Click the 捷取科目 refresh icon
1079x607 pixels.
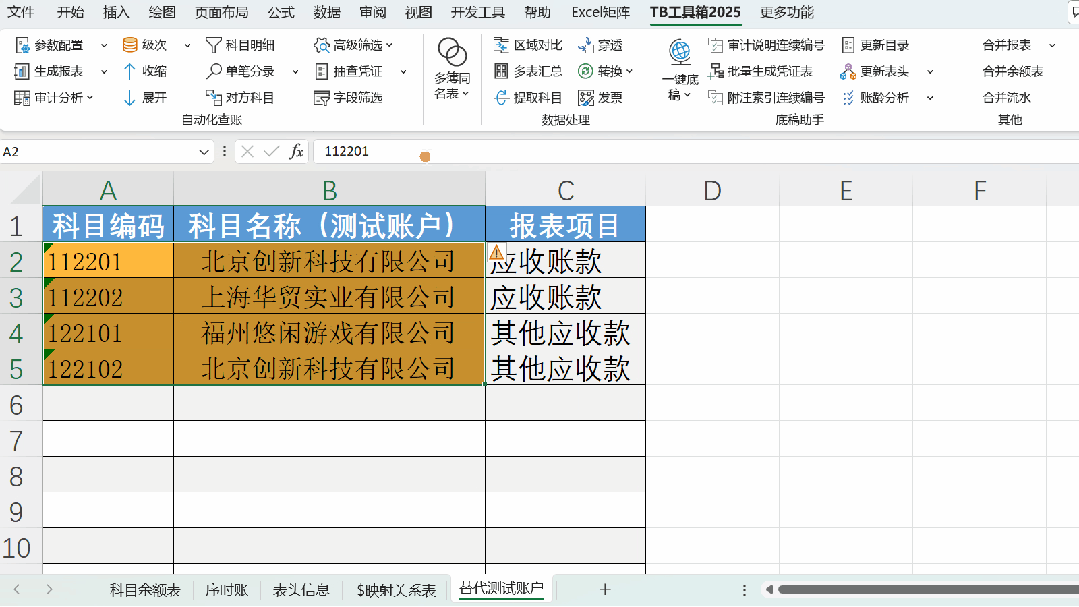click(501, 95)
